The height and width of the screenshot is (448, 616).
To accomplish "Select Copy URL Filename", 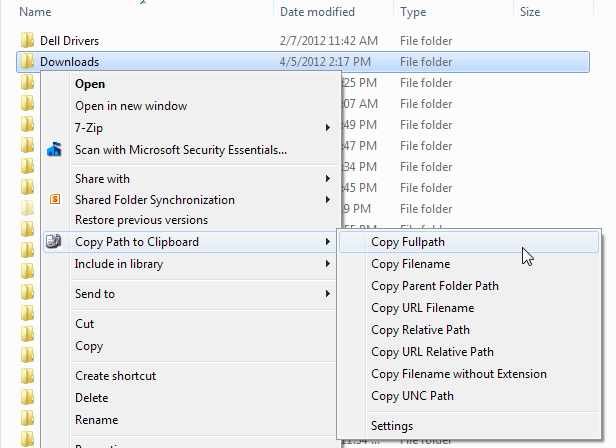I will [423, 308].
